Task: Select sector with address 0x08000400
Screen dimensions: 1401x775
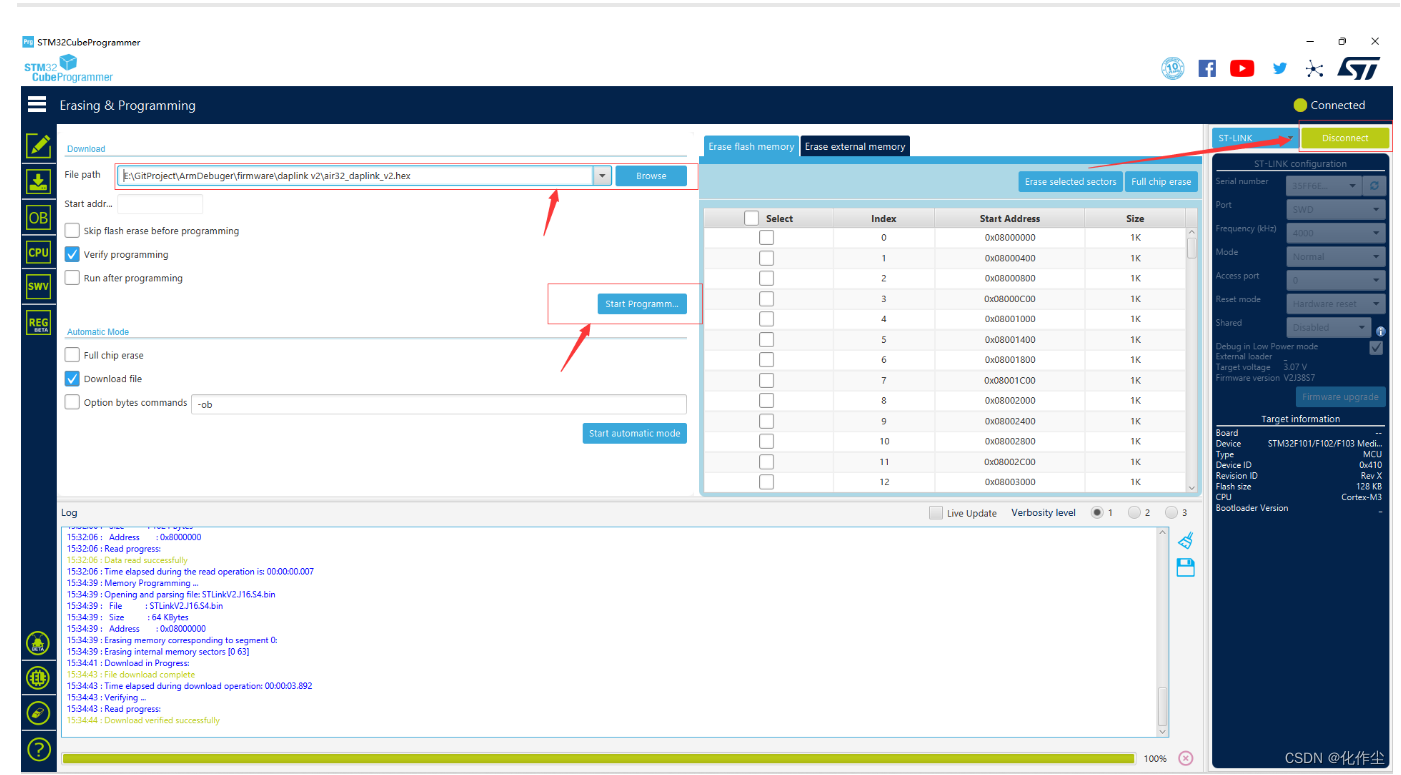Action: click(x=766, y=258)
